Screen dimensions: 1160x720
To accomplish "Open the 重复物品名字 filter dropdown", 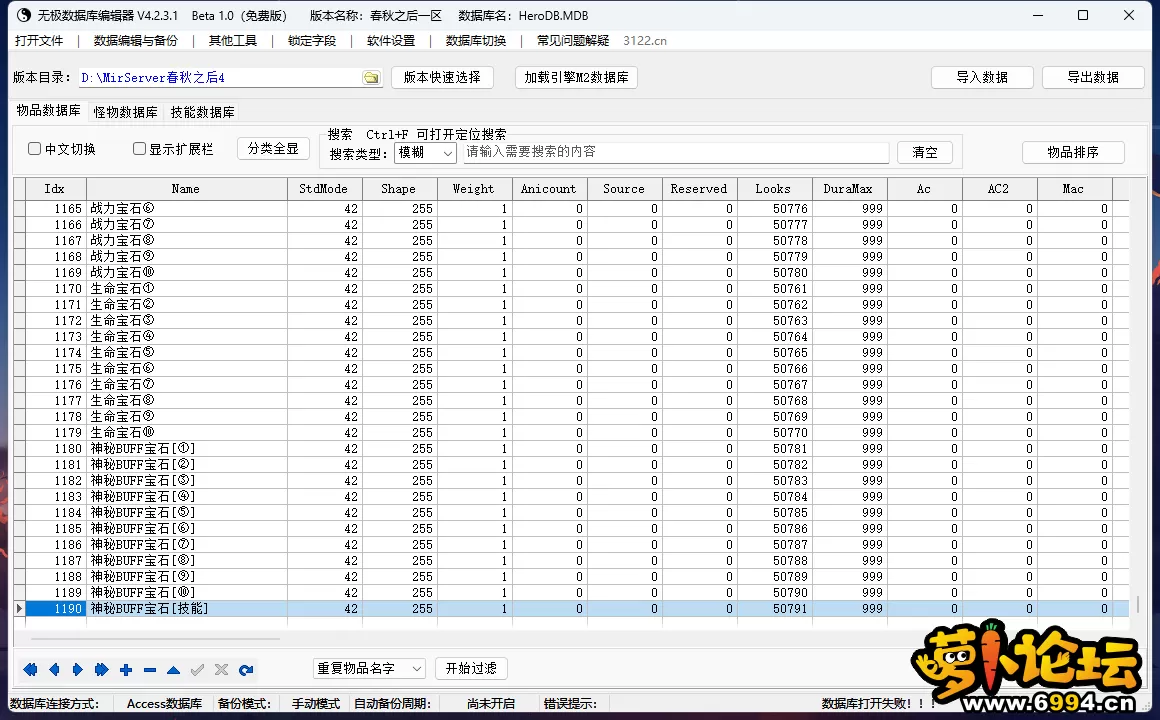I will click(369, 668).
